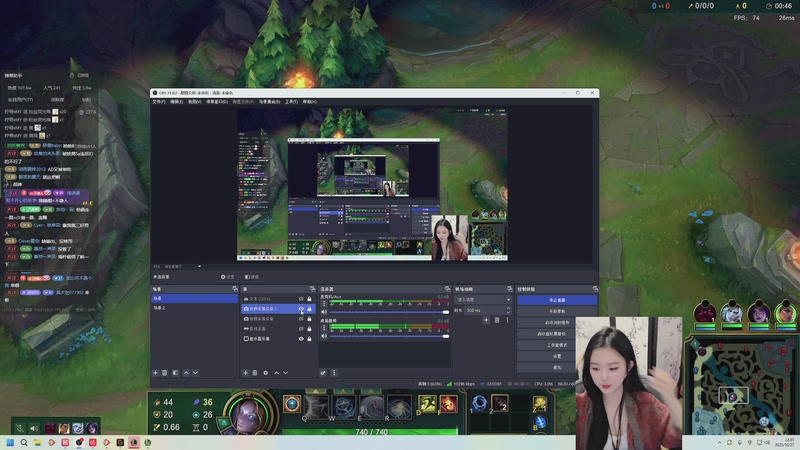The width and height of the screenshot is (800, 450).
Task: Open Windows taskbar search icon
Action: pyautogui.click(x=24, y=442)
